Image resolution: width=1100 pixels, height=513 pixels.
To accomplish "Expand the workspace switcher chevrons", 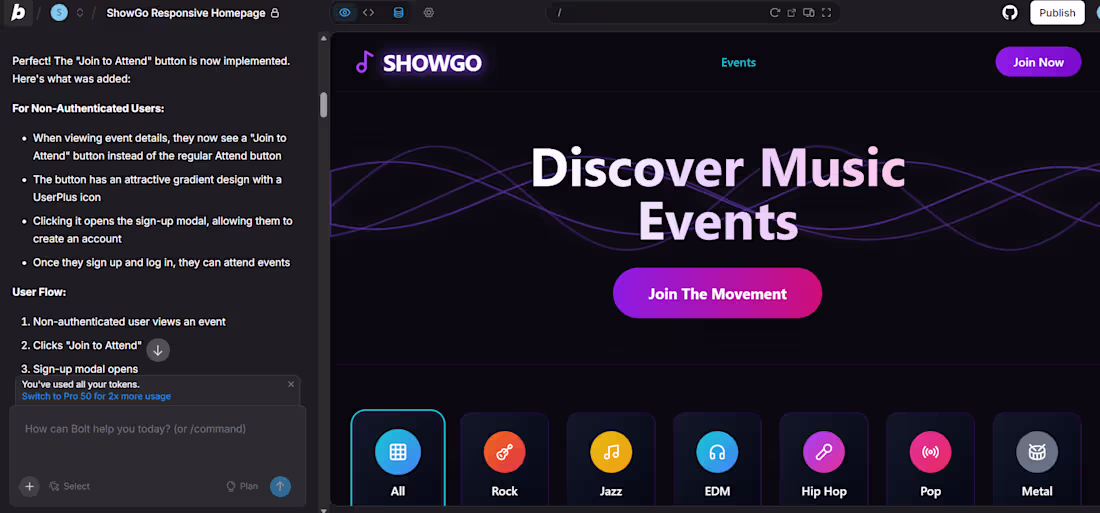I will click(x=80, y=13).
